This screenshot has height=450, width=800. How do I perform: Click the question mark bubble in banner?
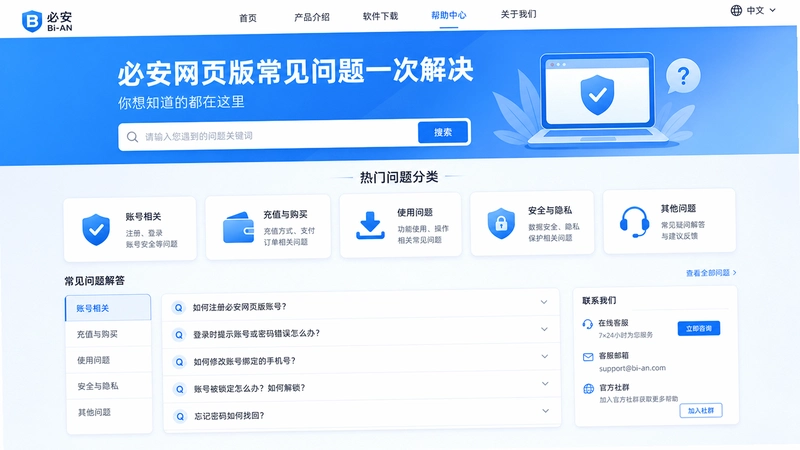pyautogui.click(x=683, y=77)
